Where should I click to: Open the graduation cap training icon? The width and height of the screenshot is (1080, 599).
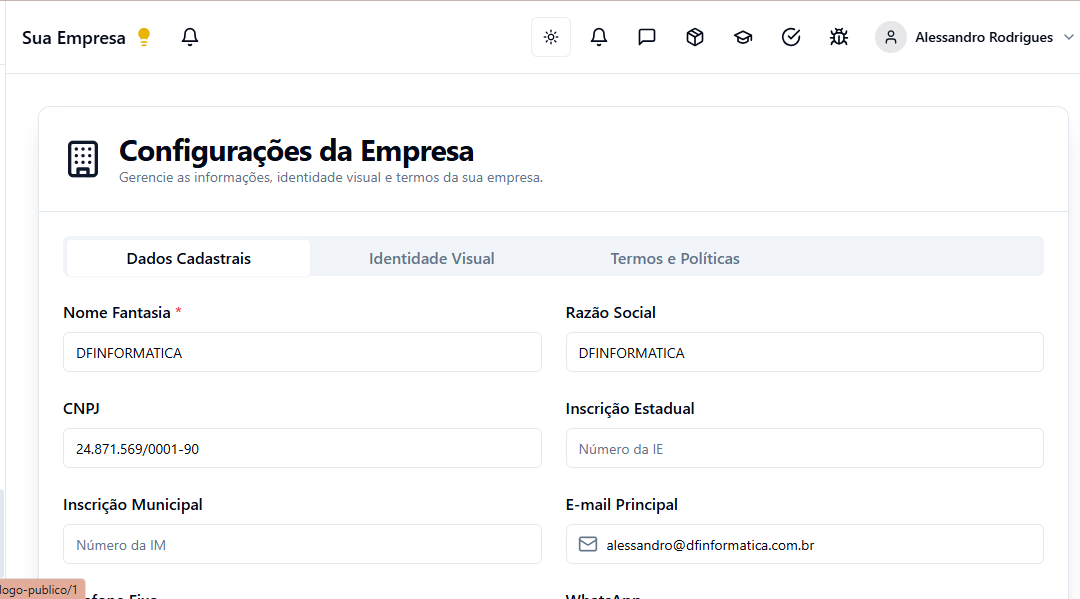[x=743, y=37]
